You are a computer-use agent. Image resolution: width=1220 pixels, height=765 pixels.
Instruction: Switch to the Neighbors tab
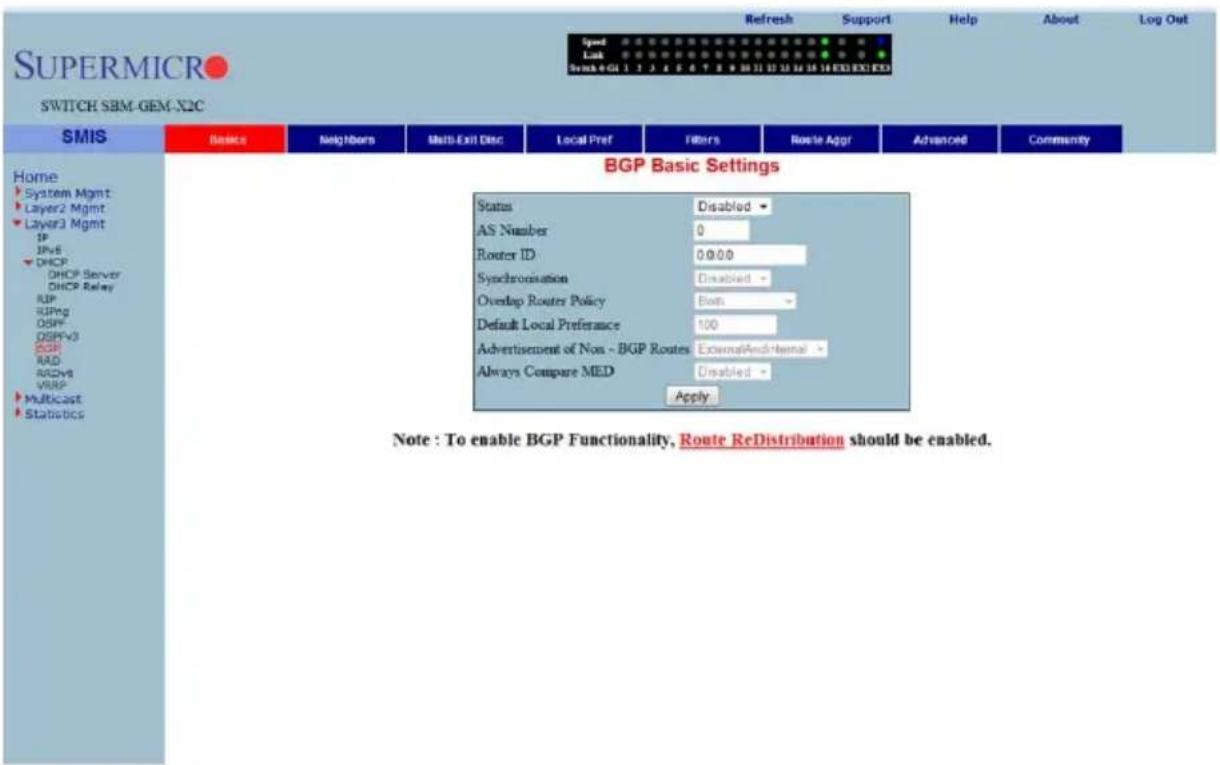pos(345,141)
